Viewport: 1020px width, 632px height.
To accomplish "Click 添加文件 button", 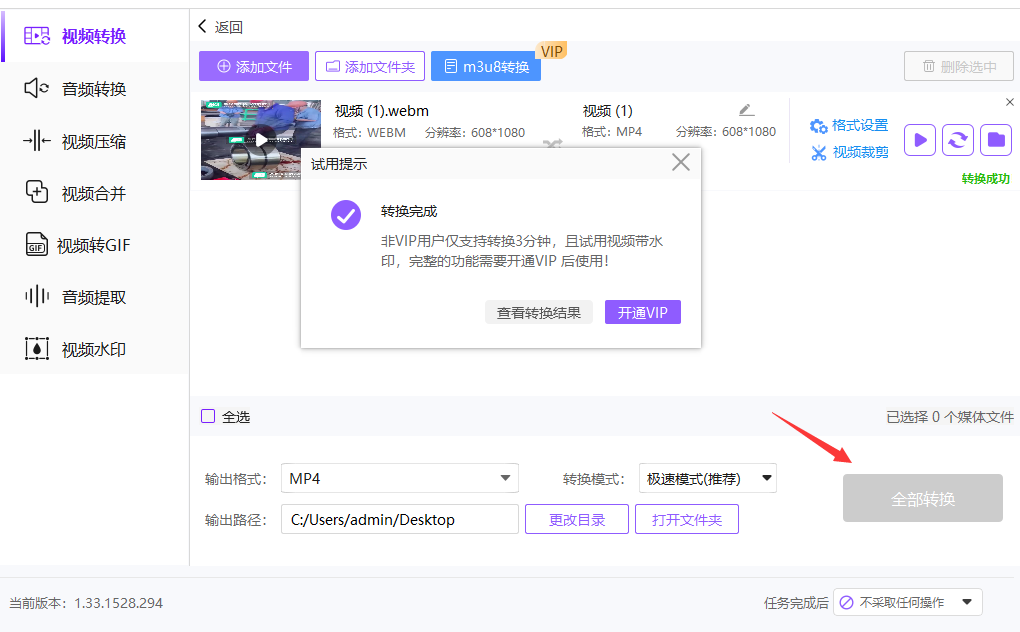I will pos(254,66).
